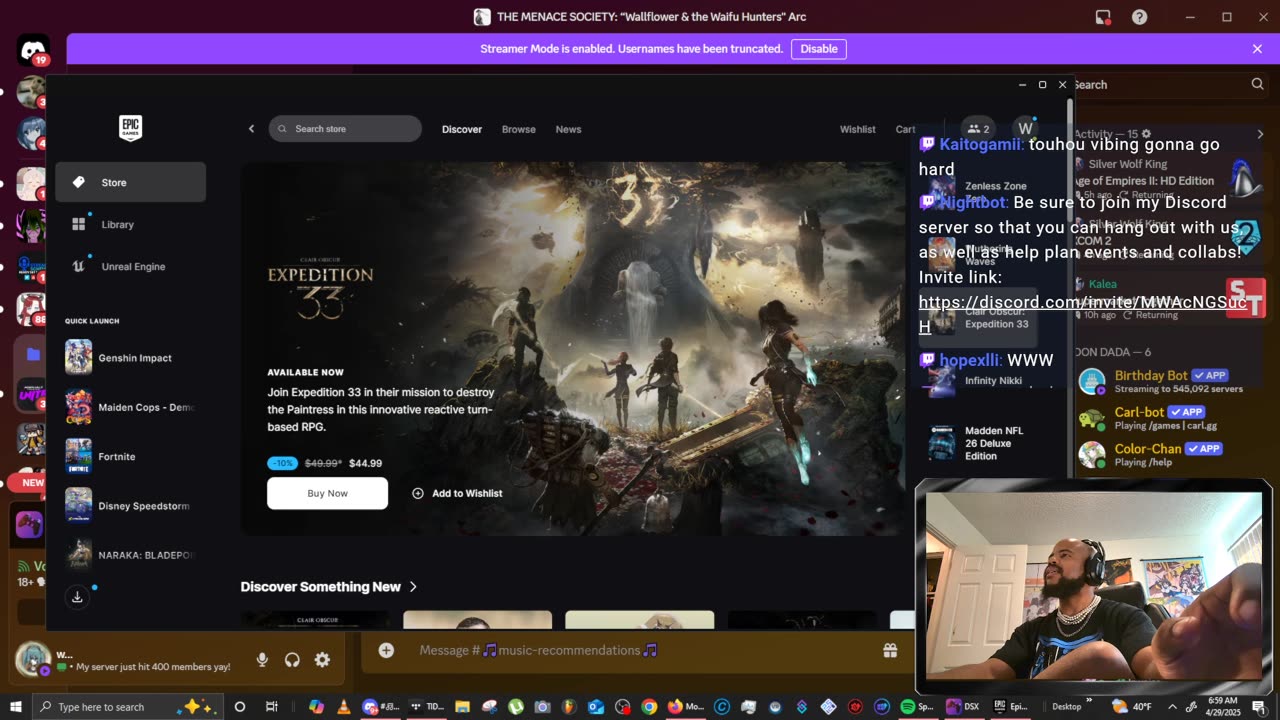The height and width of the screenshot is (720, 1280).
Task: Click Discord search magnifier icon
Action: pyautogui.click(x=1257, y=85)
